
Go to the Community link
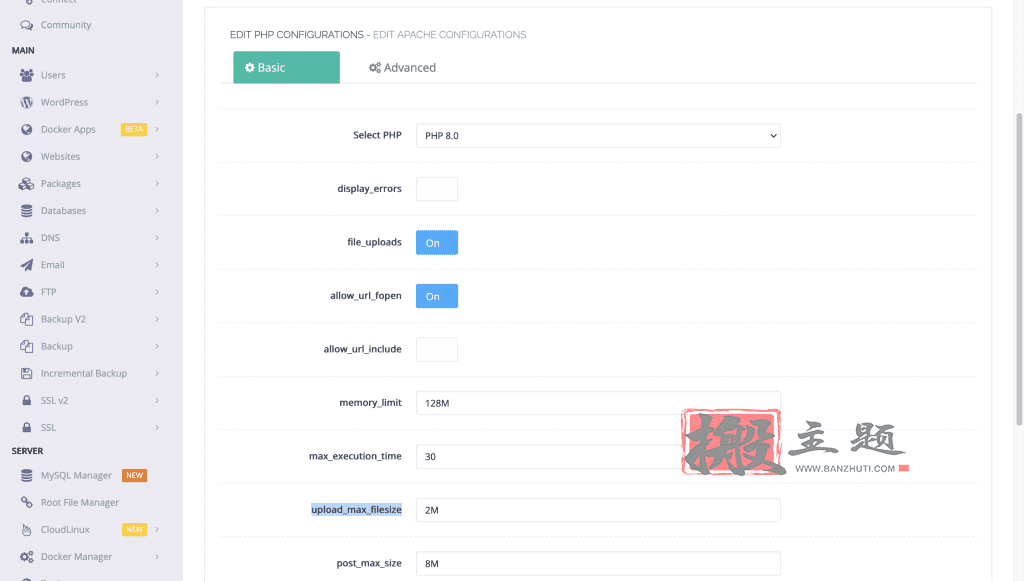(x=65, y=25)
